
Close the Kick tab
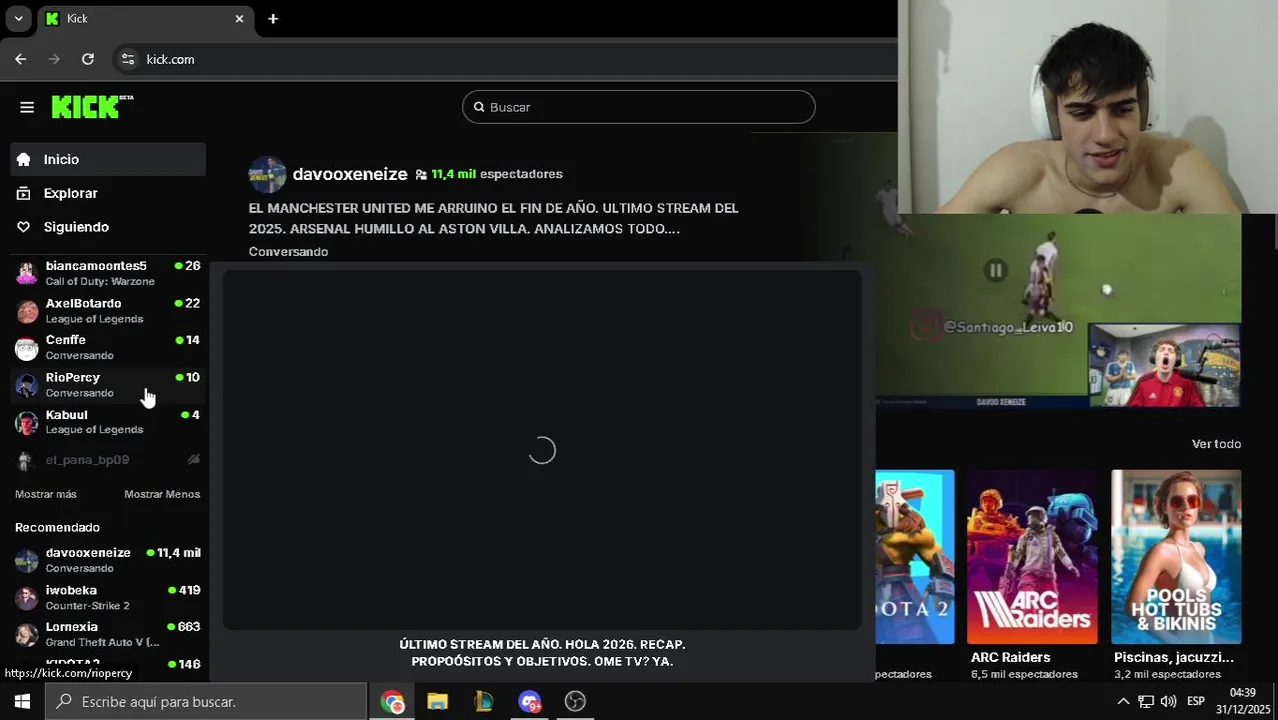(239, 19)
